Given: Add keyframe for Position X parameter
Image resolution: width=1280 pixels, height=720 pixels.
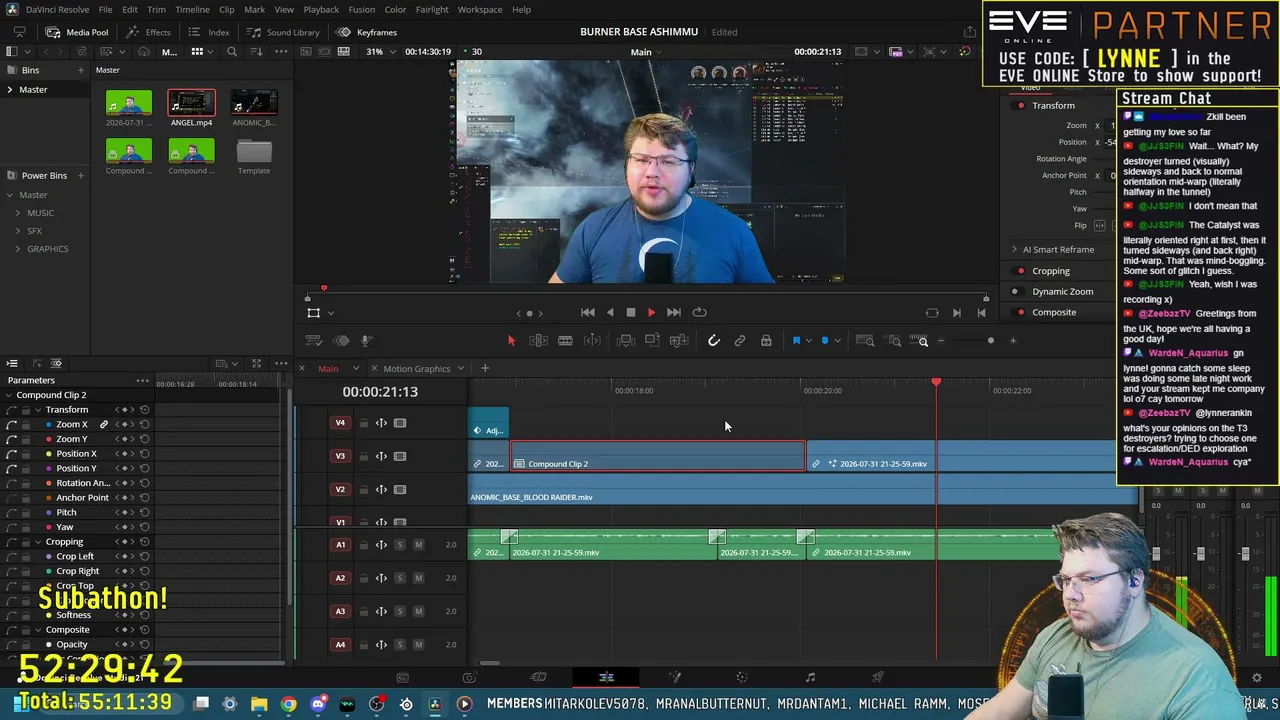Looking at the screenshot, I should 124,454.
